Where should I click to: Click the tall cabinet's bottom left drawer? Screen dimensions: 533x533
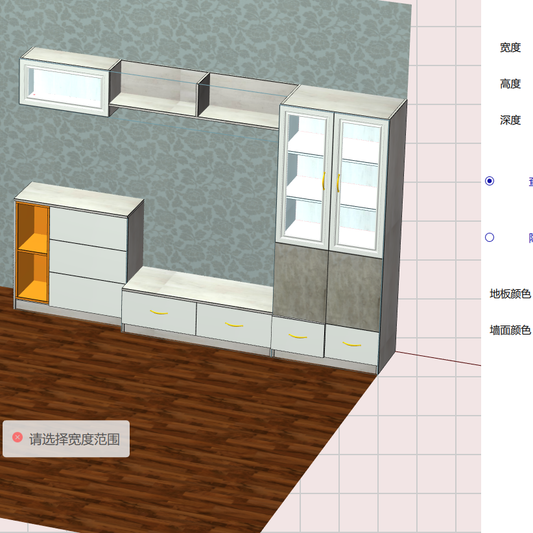tap(298, 337)
